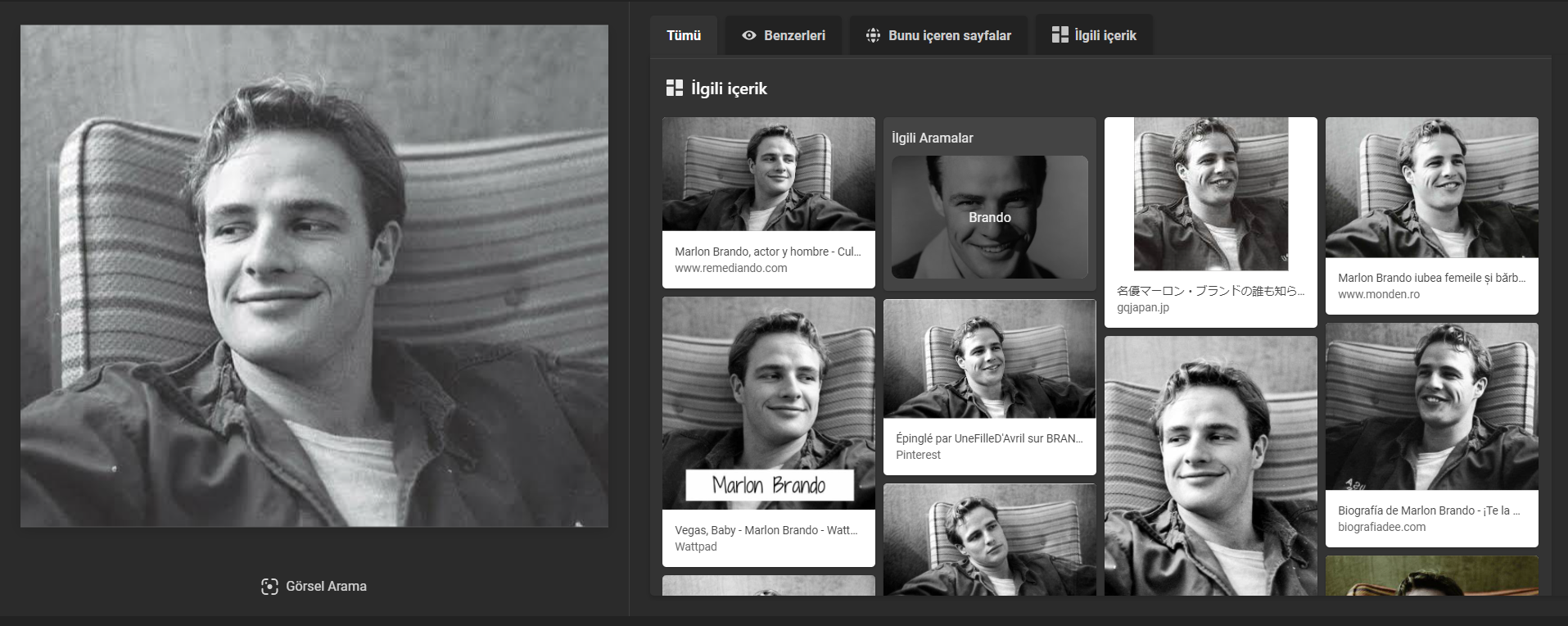Open the Bunu içeren sayfalar tab
Screen dimensions: 1568x626
[x=938, y=35]
